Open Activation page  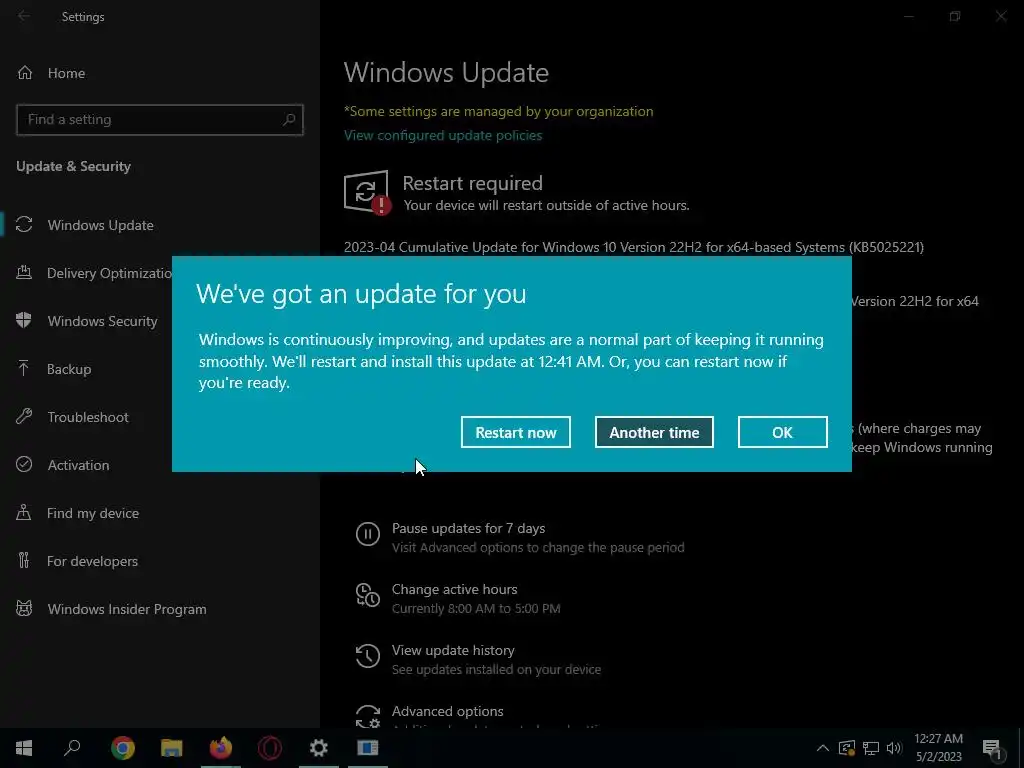78,465
